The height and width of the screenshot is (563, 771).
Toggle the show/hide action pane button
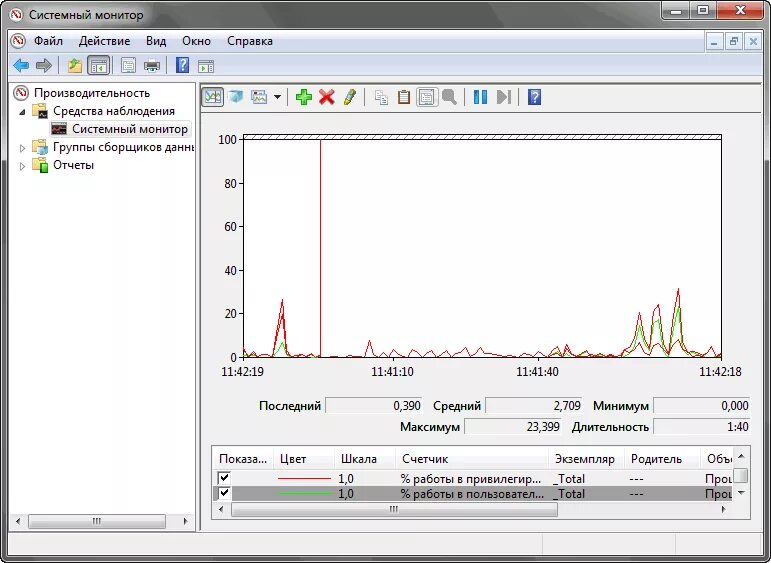[x=206, y=65]
